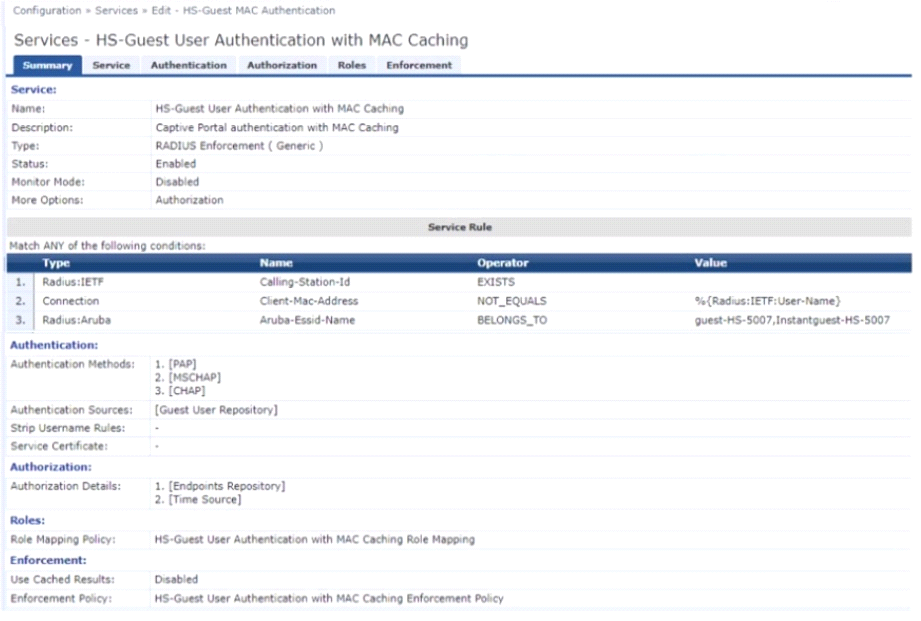The image size is (921, 621).
Task: Click the Roles section heading
Action: point(28,521)
